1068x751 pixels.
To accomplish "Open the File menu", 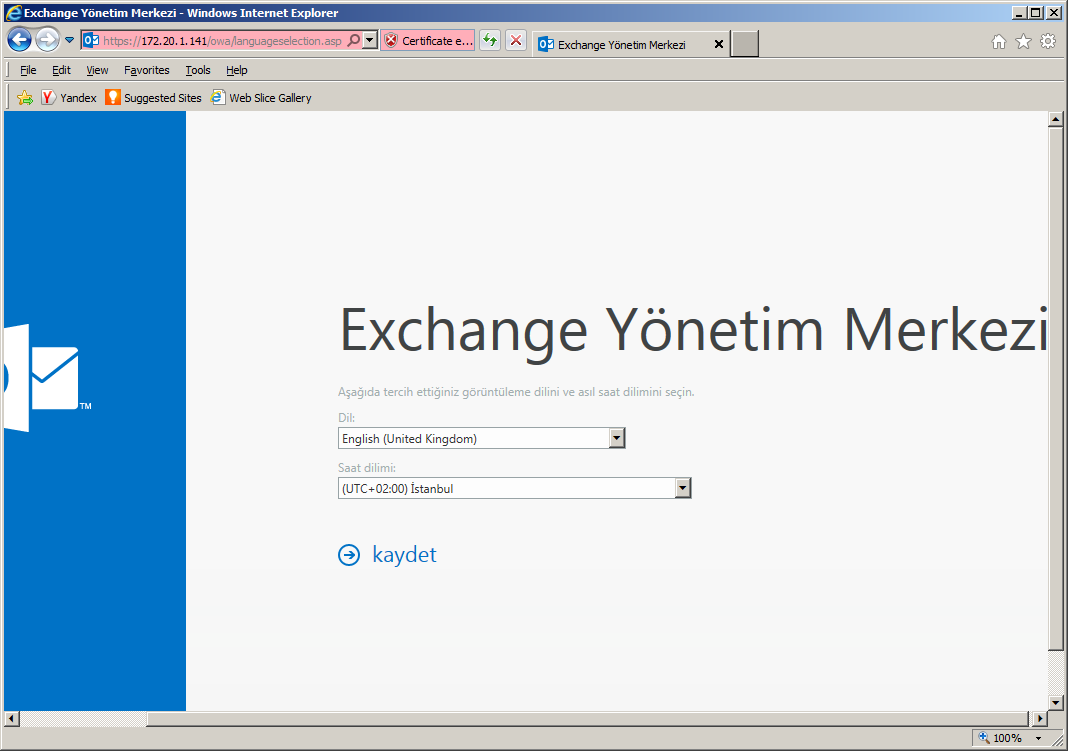I will (x=28, y=70).
